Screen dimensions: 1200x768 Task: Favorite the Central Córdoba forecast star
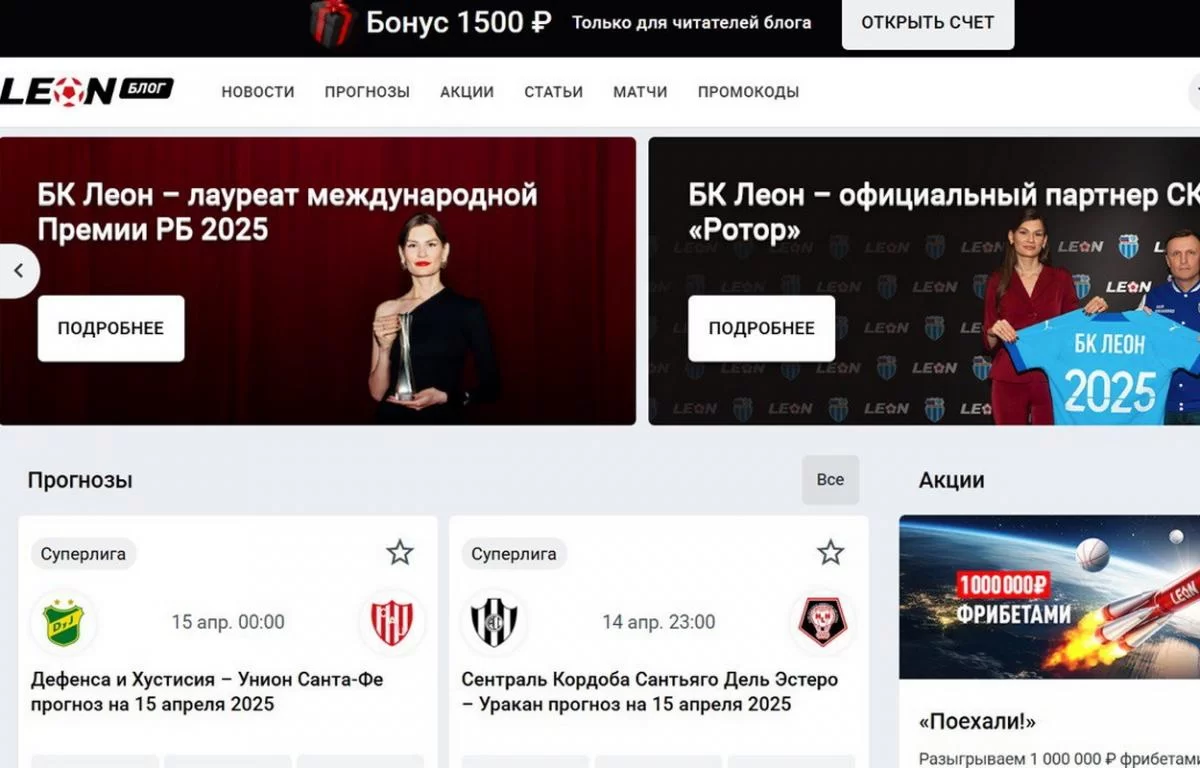[x=830, y=552]
